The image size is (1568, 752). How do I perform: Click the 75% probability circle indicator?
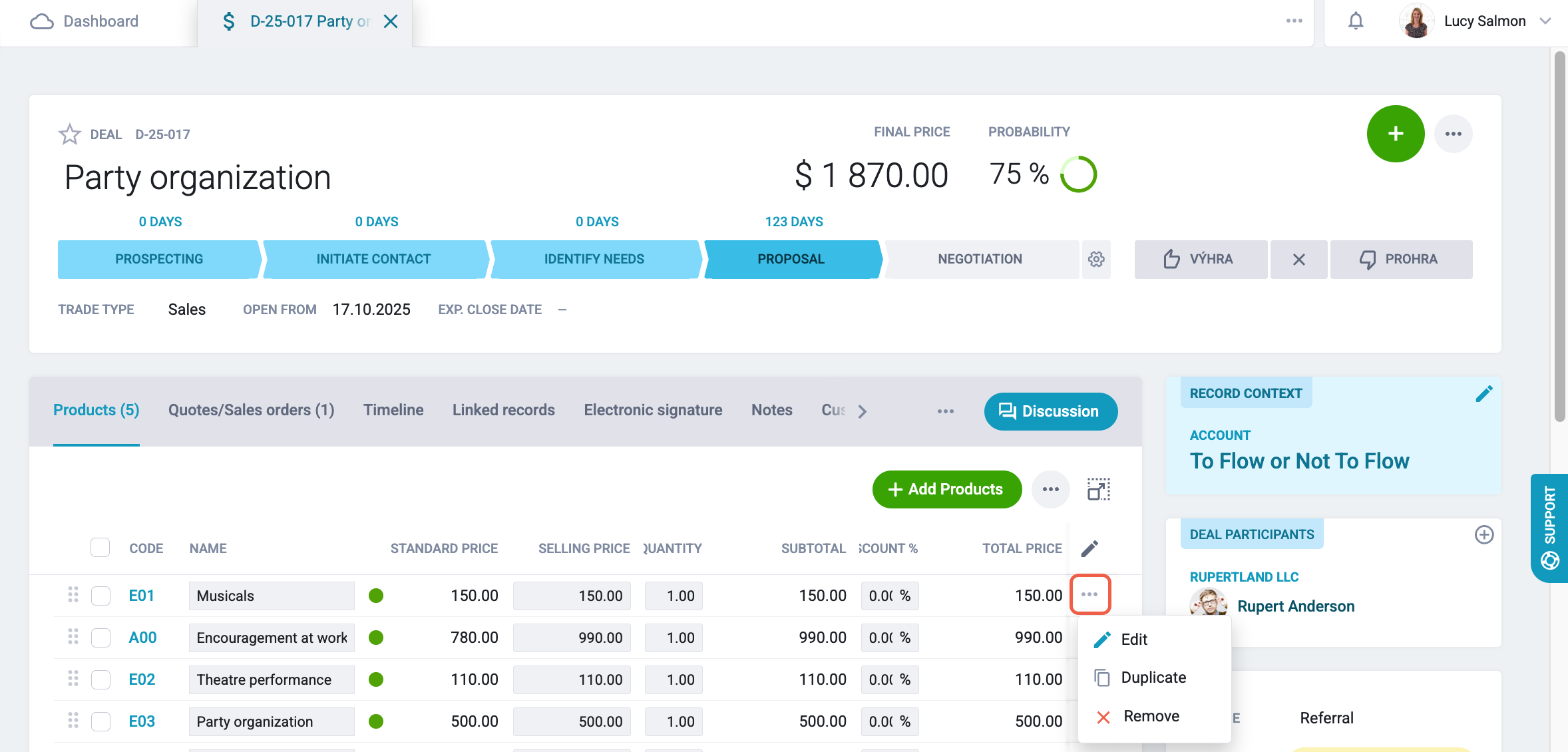[1078, 174]
